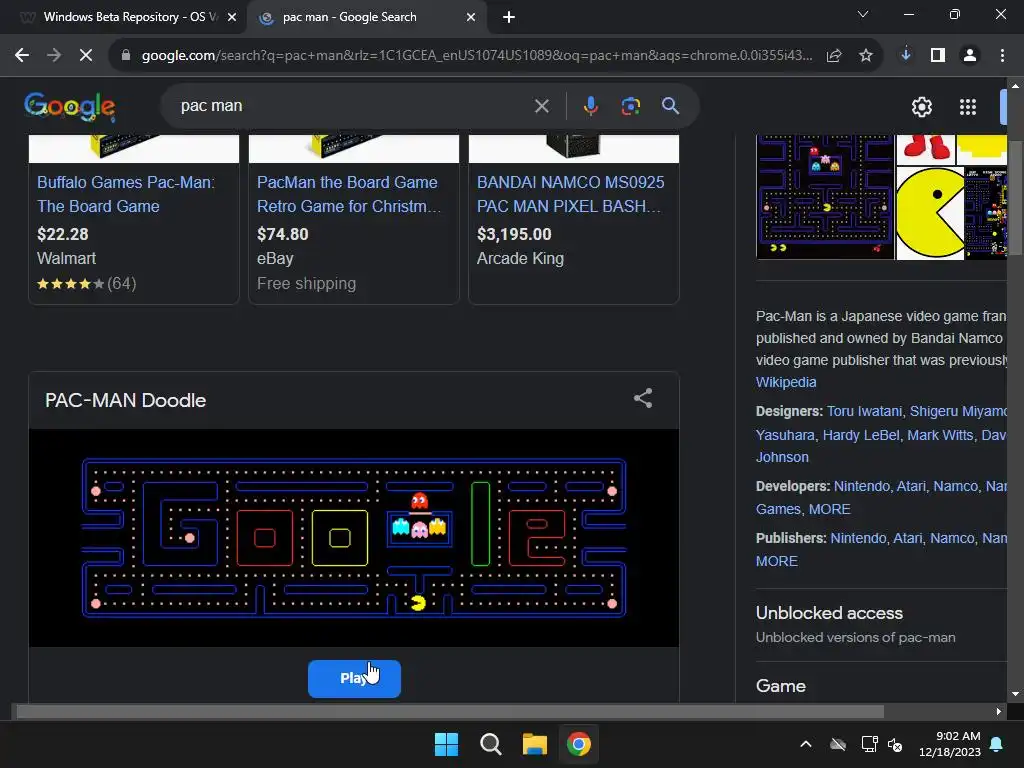Screen dimensions: 1024x768
Task: Close the Windows Beta Repository tab
Action: tap(232, 18)
